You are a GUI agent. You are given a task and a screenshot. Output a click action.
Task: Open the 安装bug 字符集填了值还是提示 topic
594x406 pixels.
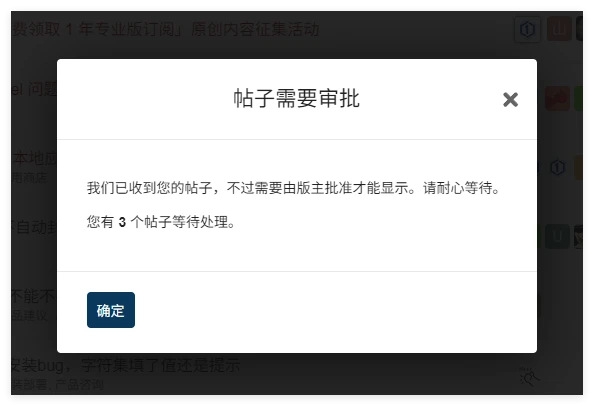(125, 366)
